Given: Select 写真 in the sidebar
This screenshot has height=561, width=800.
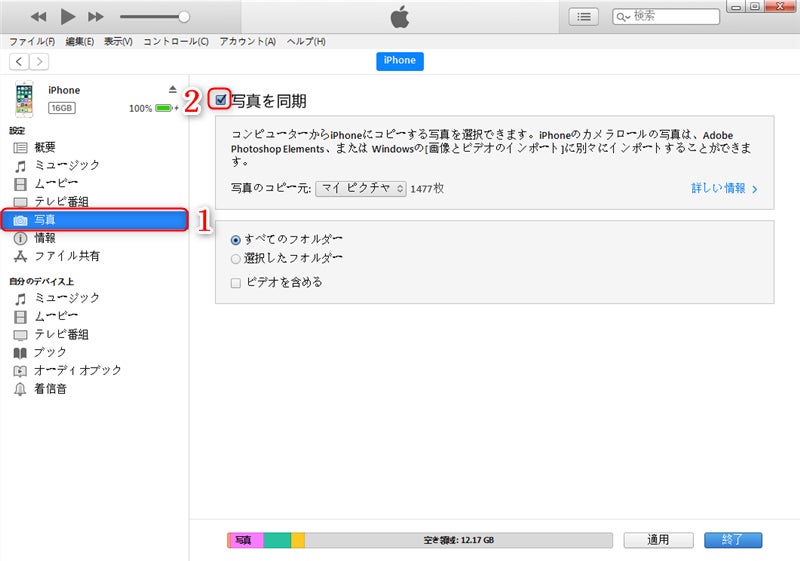Looking at the screenshot, I should pyautogui.click(x=94, y=220).
